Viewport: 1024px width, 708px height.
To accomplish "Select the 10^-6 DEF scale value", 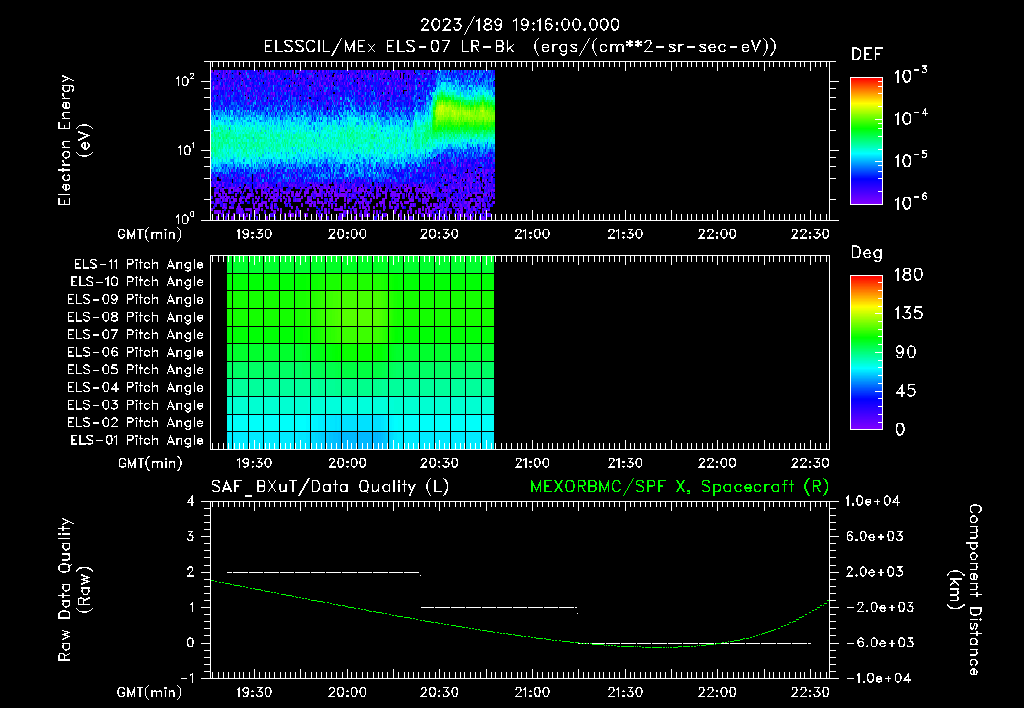I will [910, 202].
